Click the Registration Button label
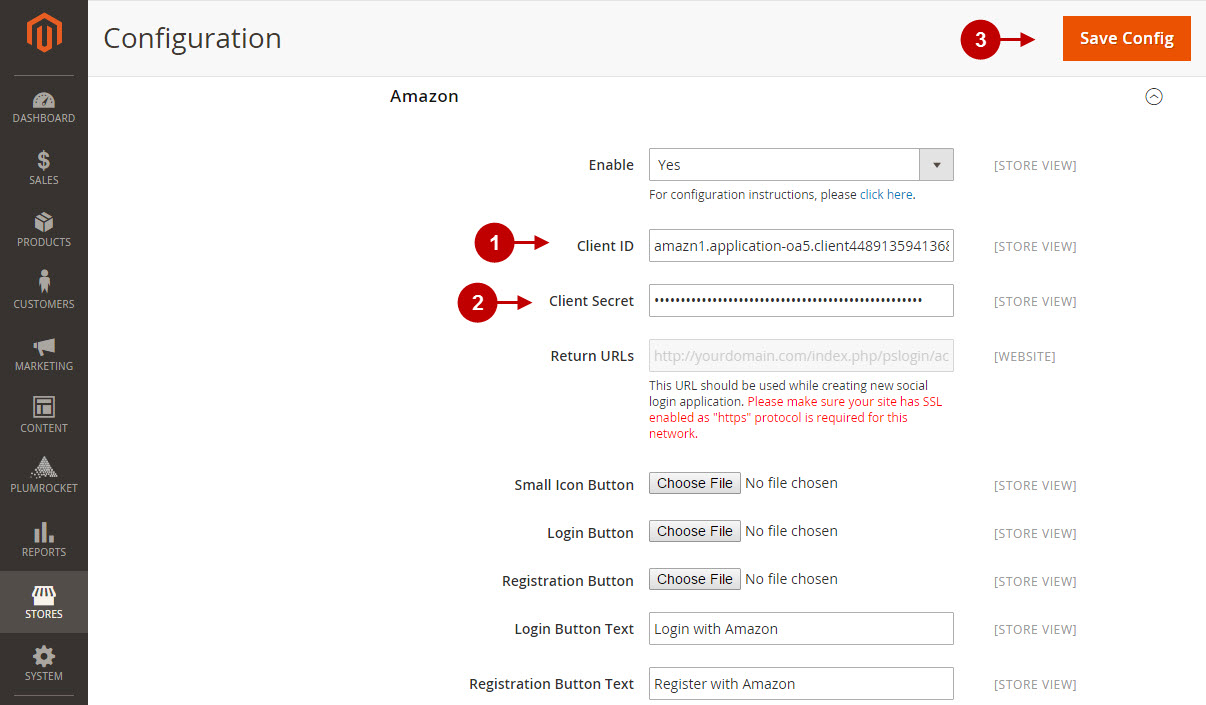 point(568,581)
